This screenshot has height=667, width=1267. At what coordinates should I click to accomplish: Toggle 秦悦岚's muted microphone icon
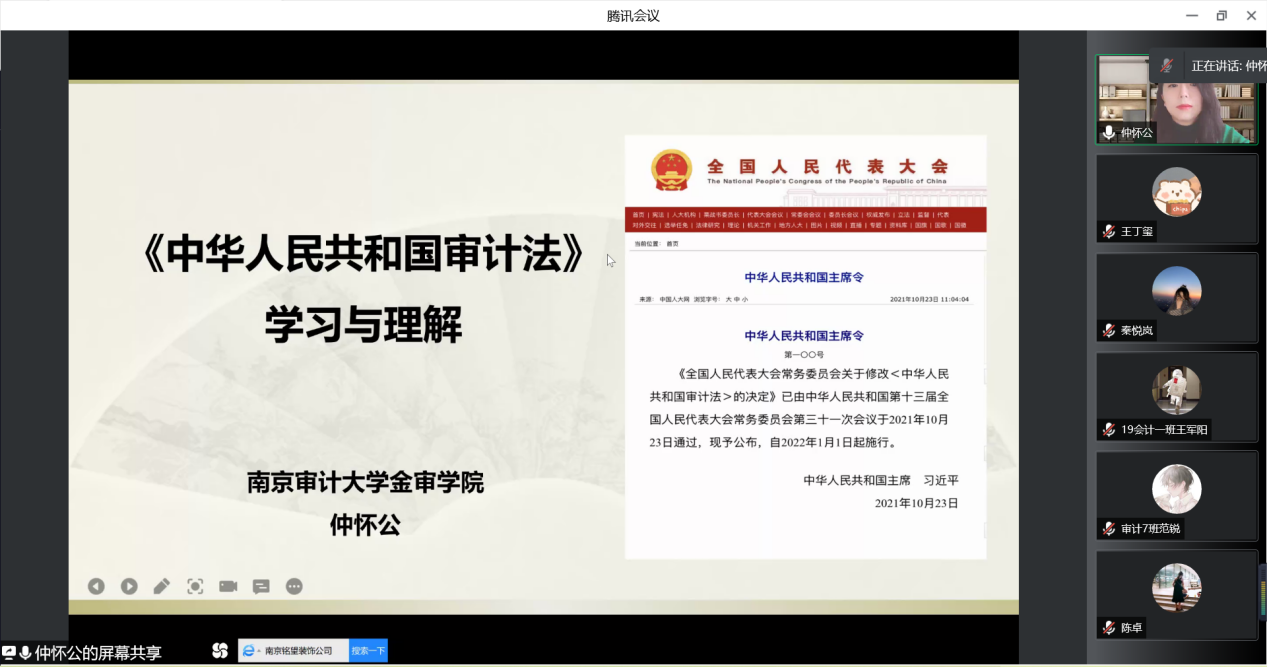(1108, 331)
